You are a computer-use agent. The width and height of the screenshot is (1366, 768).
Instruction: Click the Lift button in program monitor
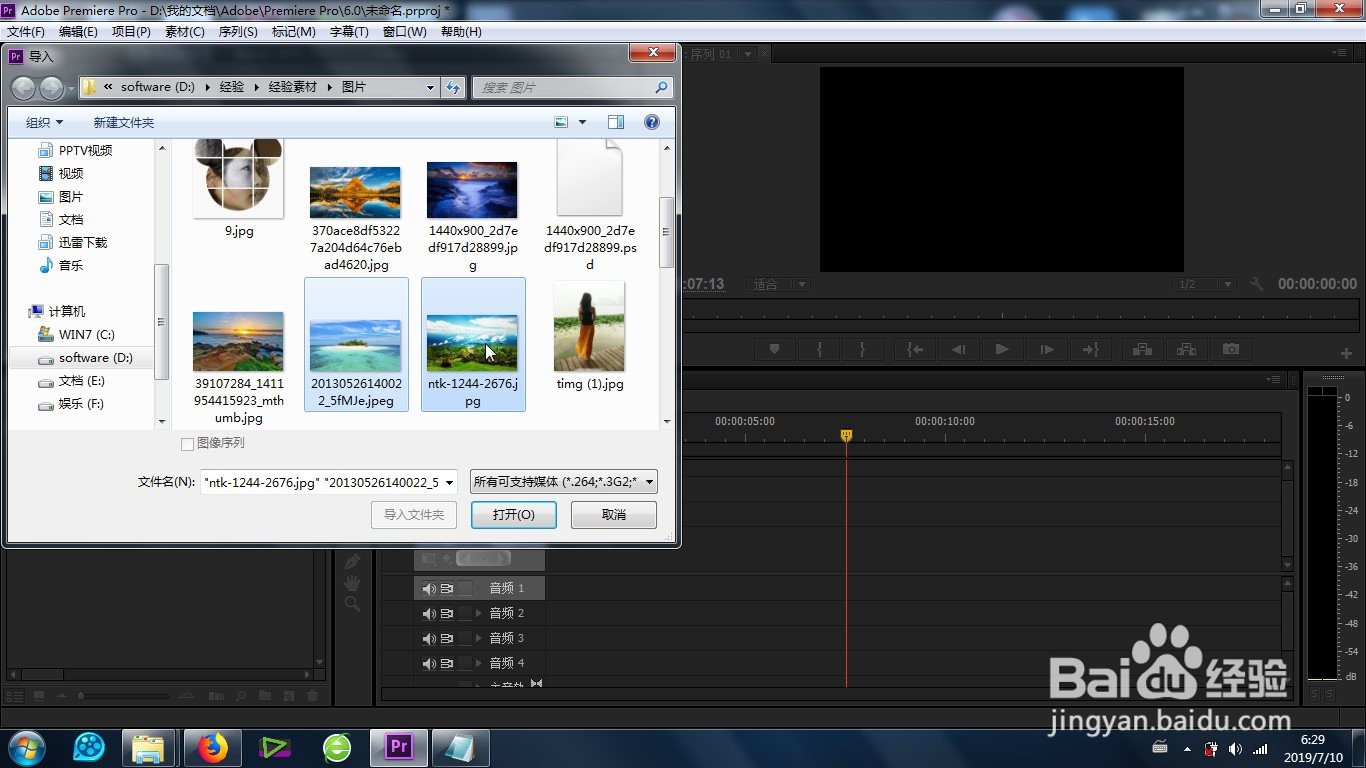(x=1141, y=349)
